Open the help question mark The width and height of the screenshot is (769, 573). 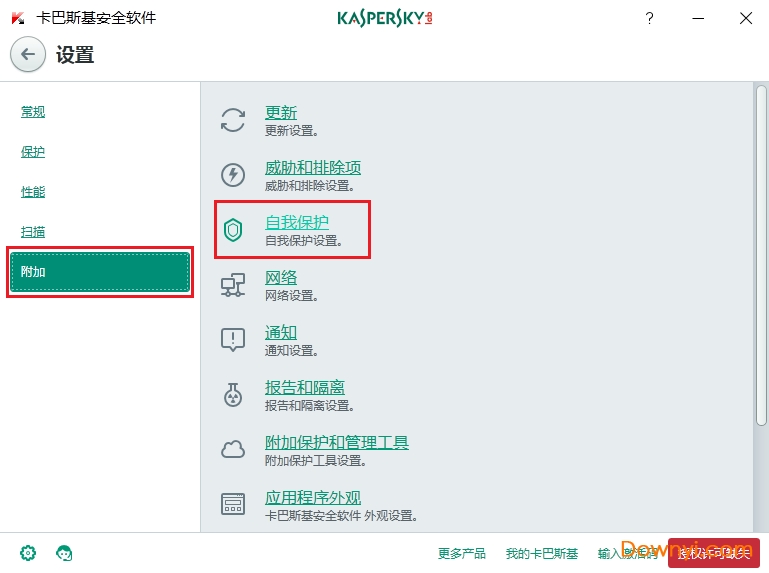pos(650,18)
